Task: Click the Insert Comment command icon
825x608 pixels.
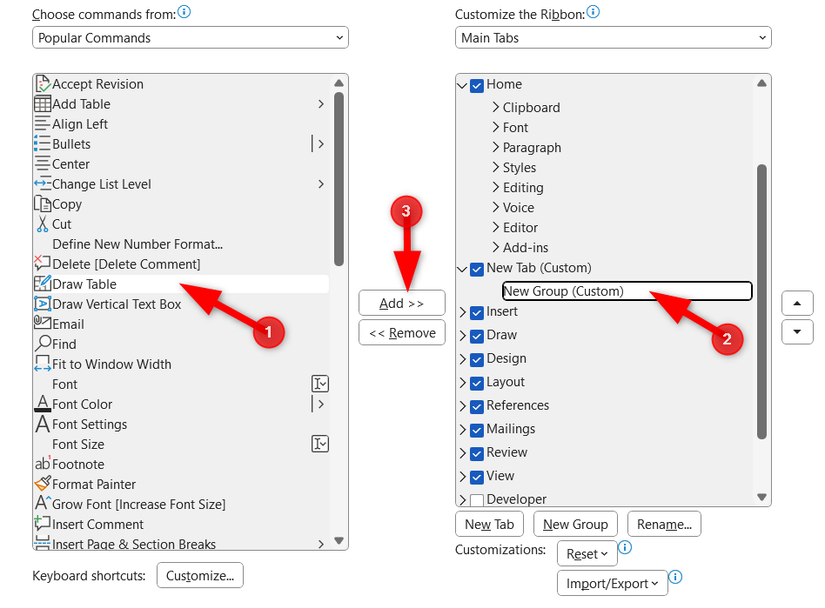Action: coord(42,524)
